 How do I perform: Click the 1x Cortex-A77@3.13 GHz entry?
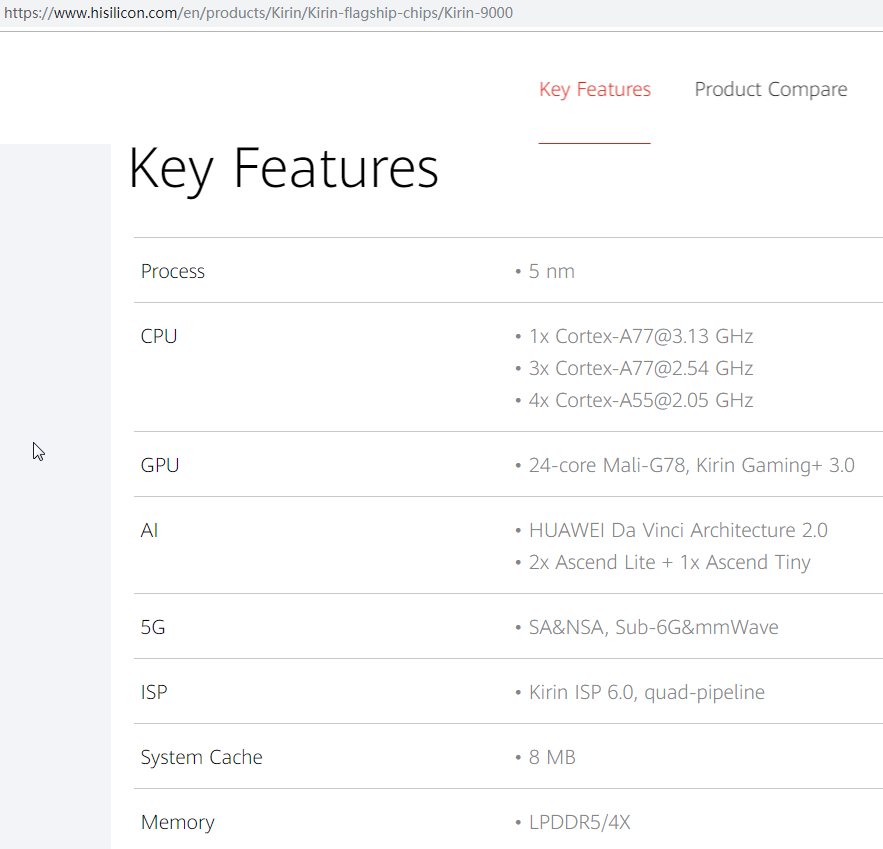coord(640,336)
